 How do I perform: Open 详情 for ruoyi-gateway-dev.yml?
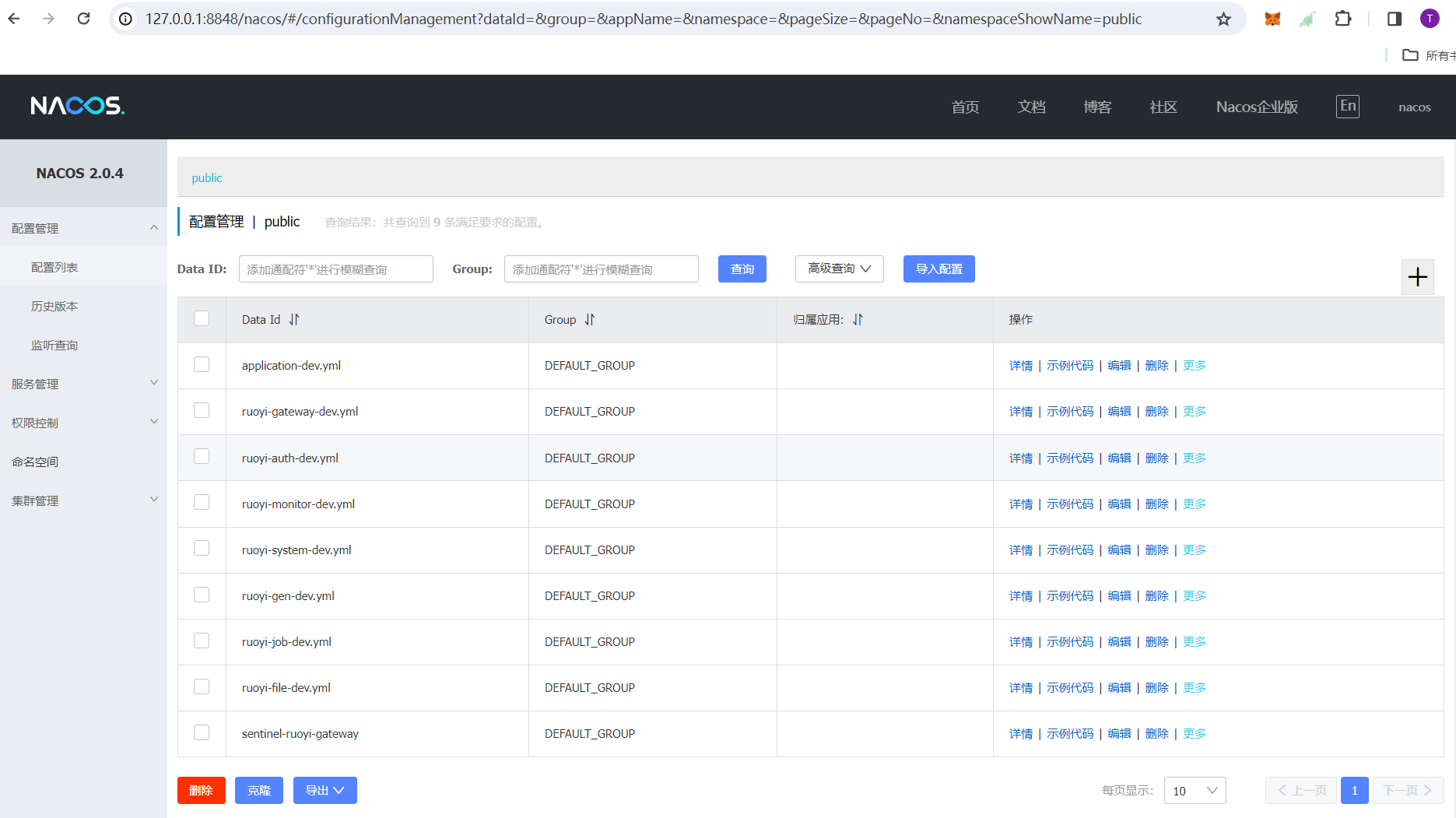1021,412
